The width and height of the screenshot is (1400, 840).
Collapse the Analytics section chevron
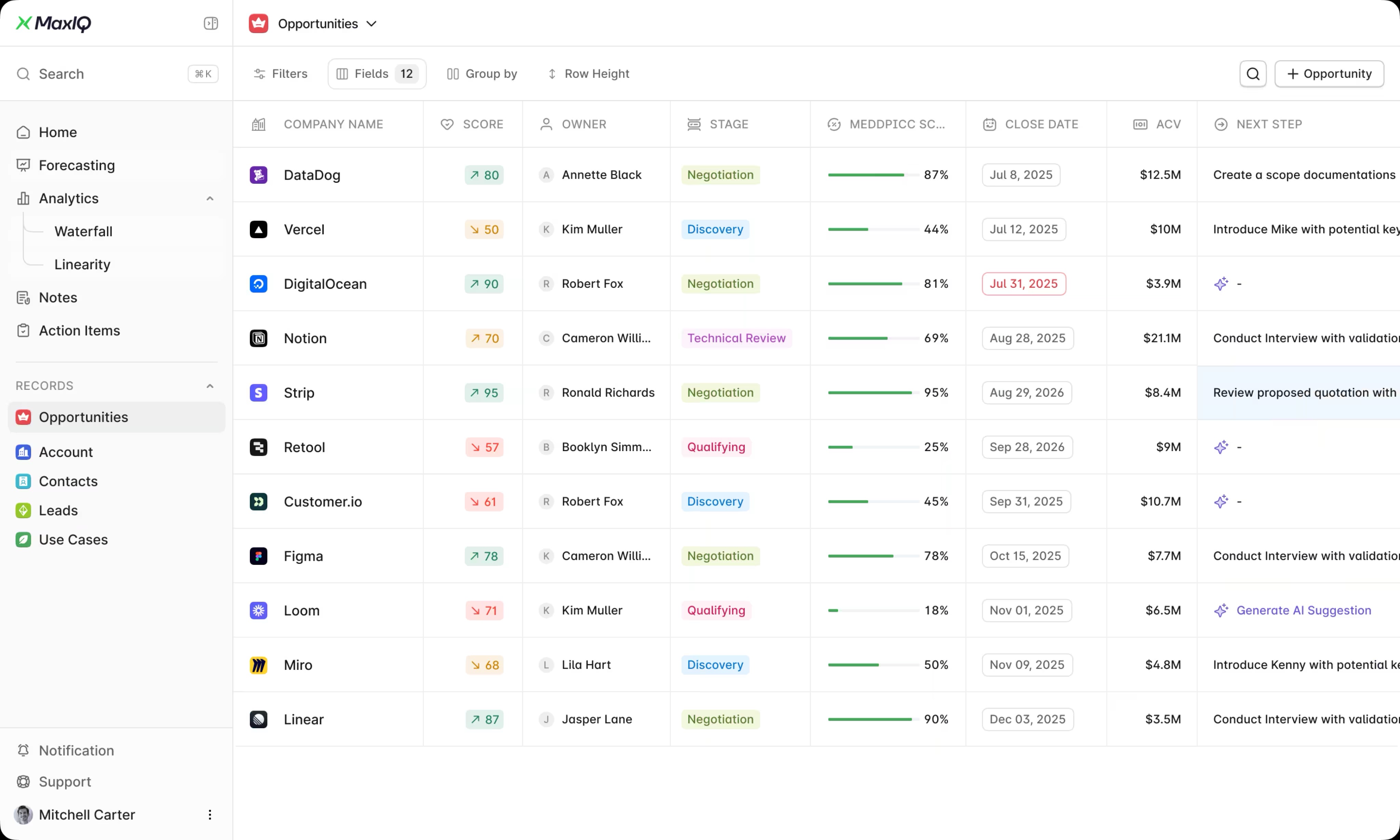click(x=210, y=199)
